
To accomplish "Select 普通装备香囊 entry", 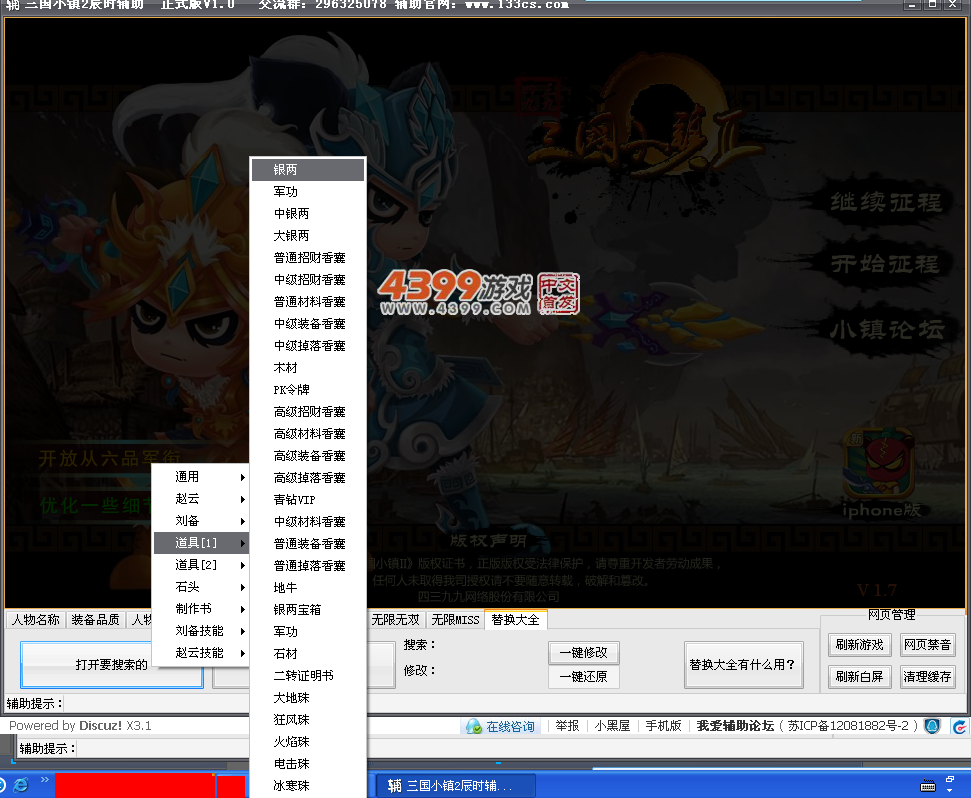I will click(308, 544).
